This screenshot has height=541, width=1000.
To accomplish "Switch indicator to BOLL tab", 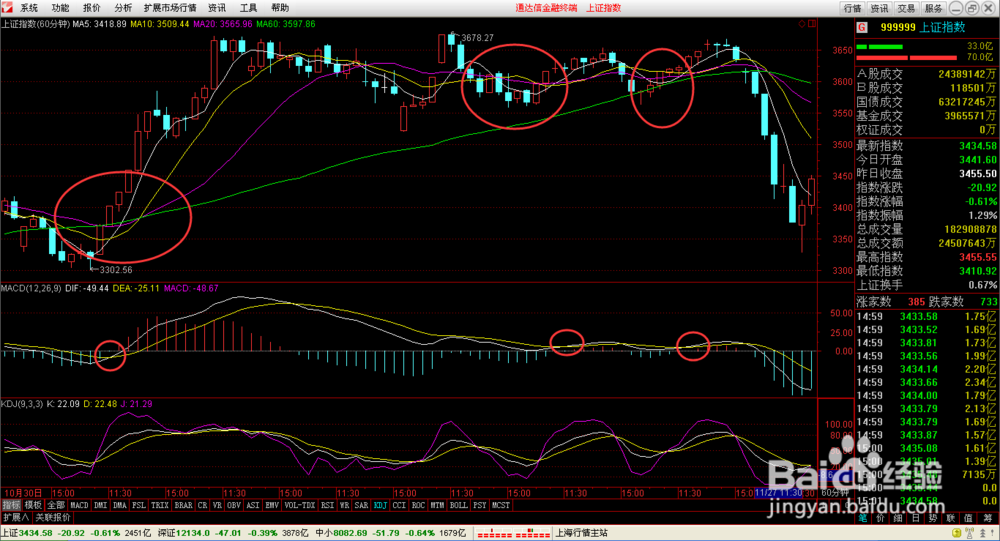I will (459, 505).
